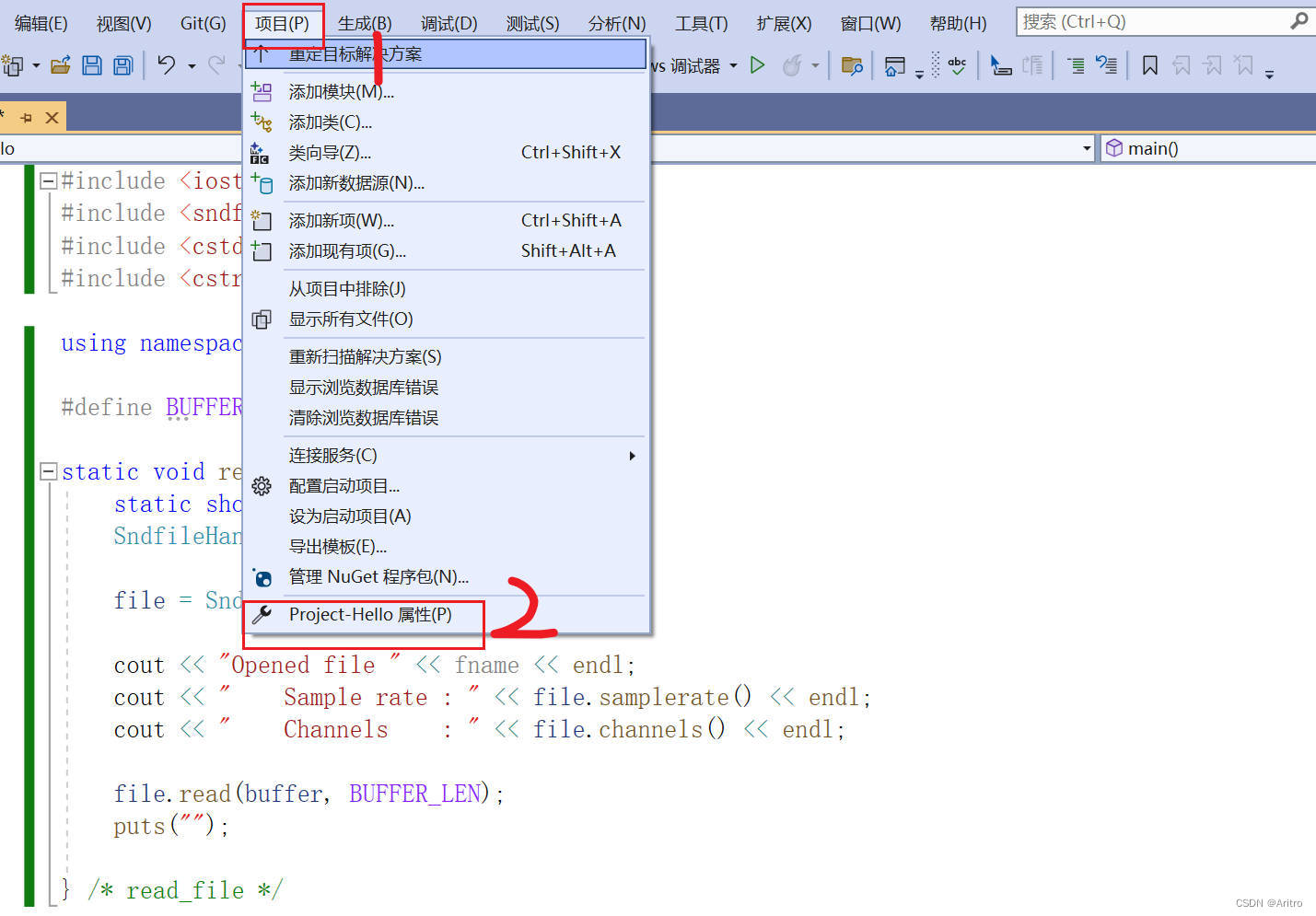The width and height of the screenshot is (1316, 916).
Task: Collapse the #include block in code editor
Action: 48,181
